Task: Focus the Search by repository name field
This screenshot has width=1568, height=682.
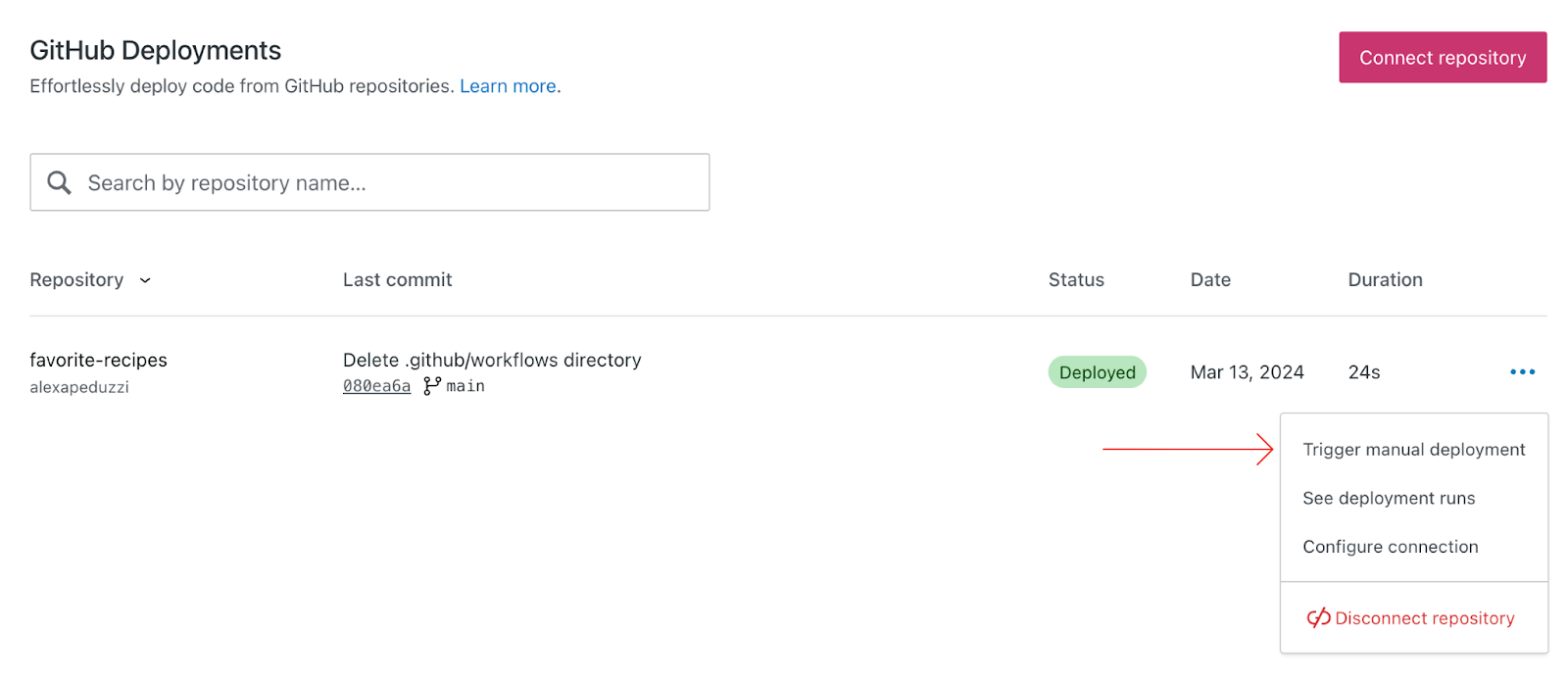Action: (x=392, y=182)
